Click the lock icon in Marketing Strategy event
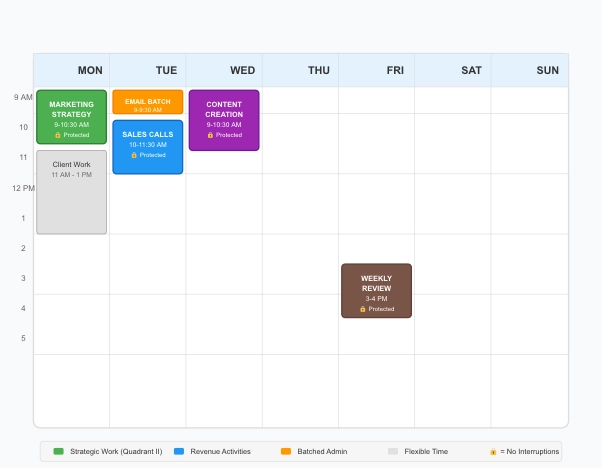Viewport: 602px width, 468px height. pos(58,135)
